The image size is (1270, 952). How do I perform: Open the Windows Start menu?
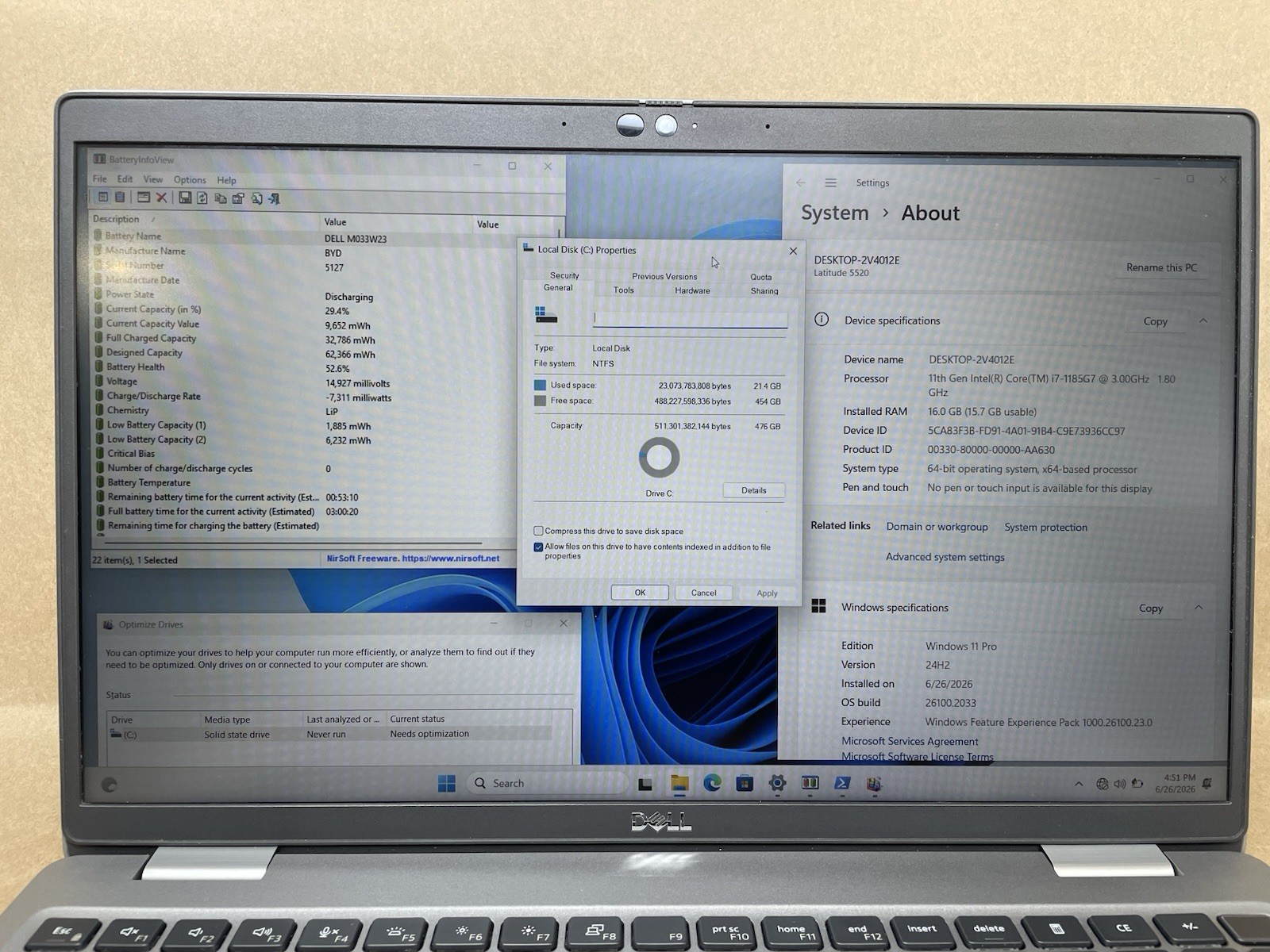[447, 783]
